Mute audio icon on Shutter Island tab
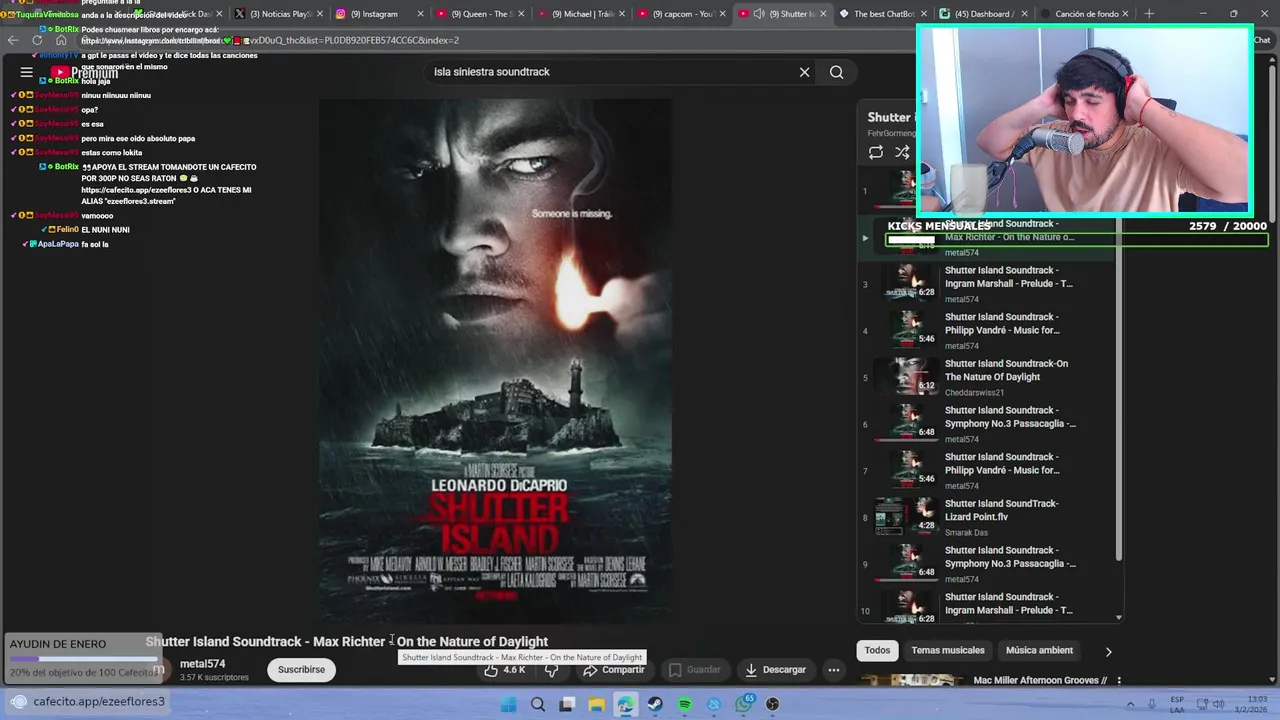The image size is (1280, 720). 759,14
